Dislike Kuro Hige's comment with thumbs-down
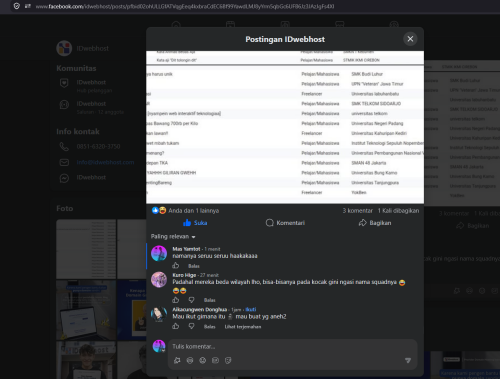500x379 pixels. (x=191, y=300)
